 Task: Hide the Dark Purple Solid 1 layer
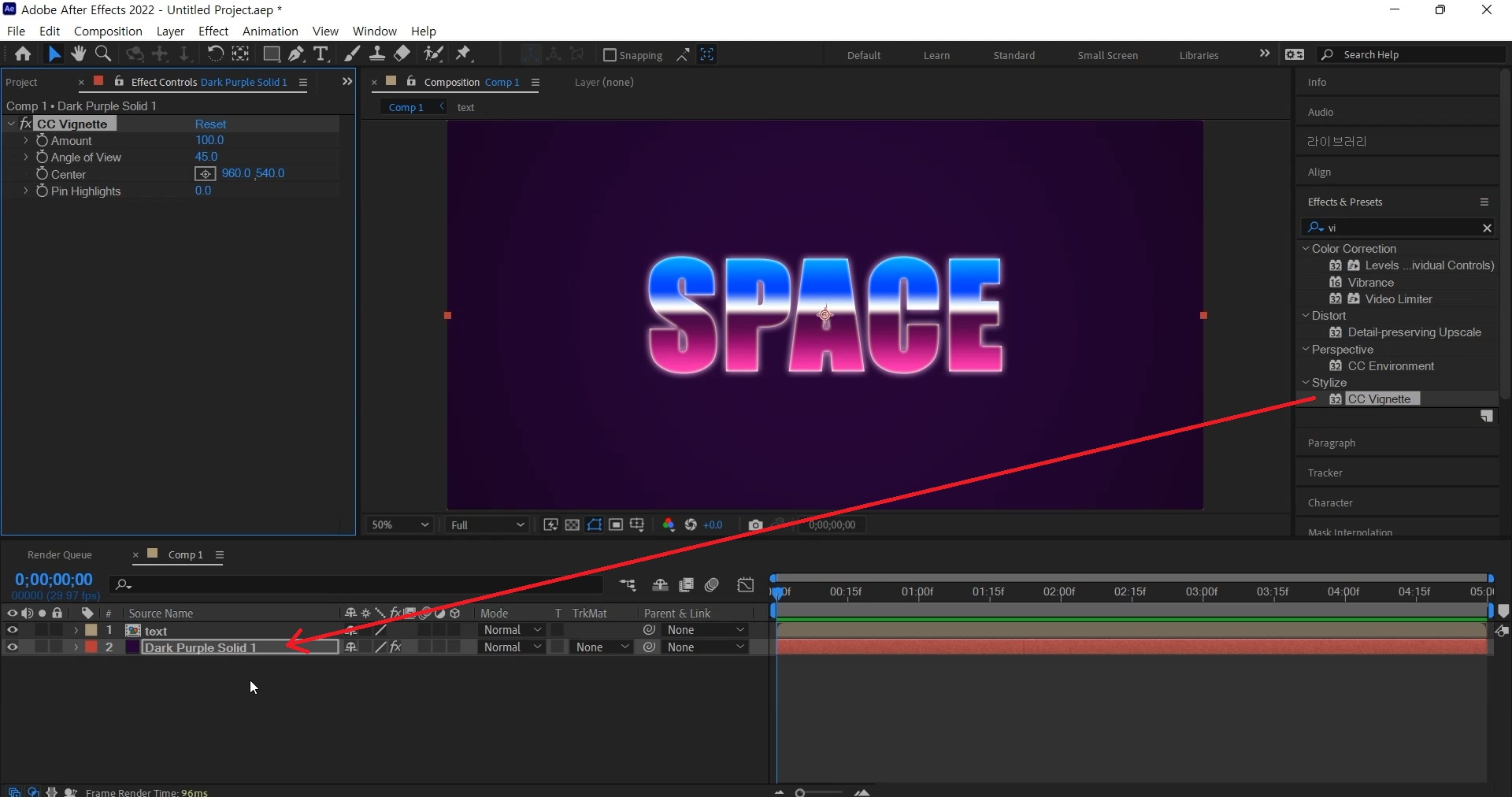pyautogui.click(x=12, y=647)
